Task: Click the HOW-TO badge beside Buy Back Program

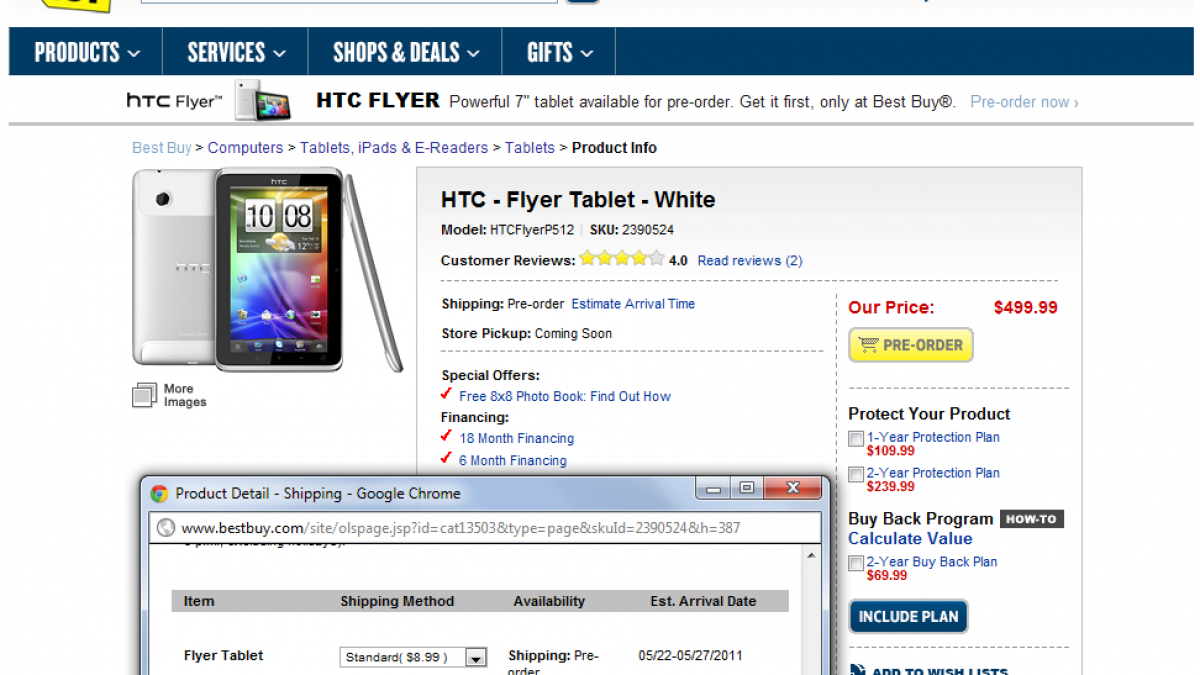Action: (1031, 519)
